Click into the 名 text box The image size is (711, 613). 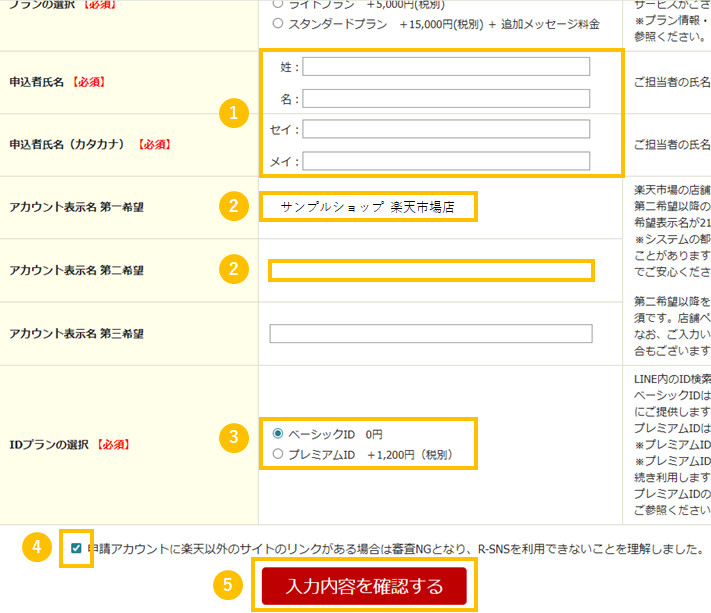446,99
